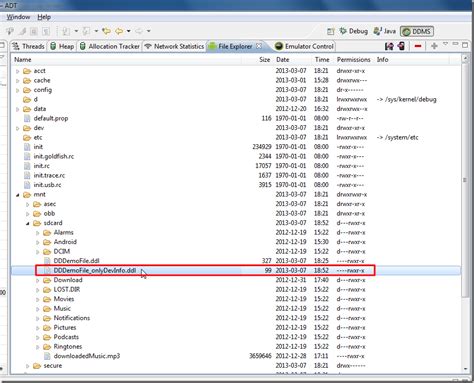This screenshot has width=474, height=383.
Task: Click the vertical scrollbar down arrow
Action: click(465, 369)
